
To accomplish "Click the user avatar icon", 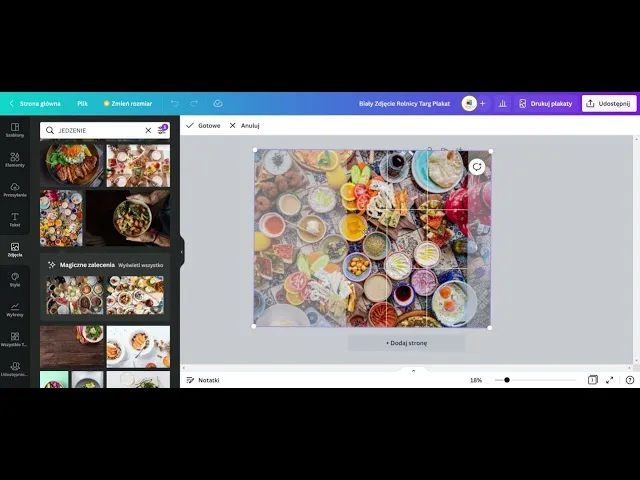I will pos(469,104).
